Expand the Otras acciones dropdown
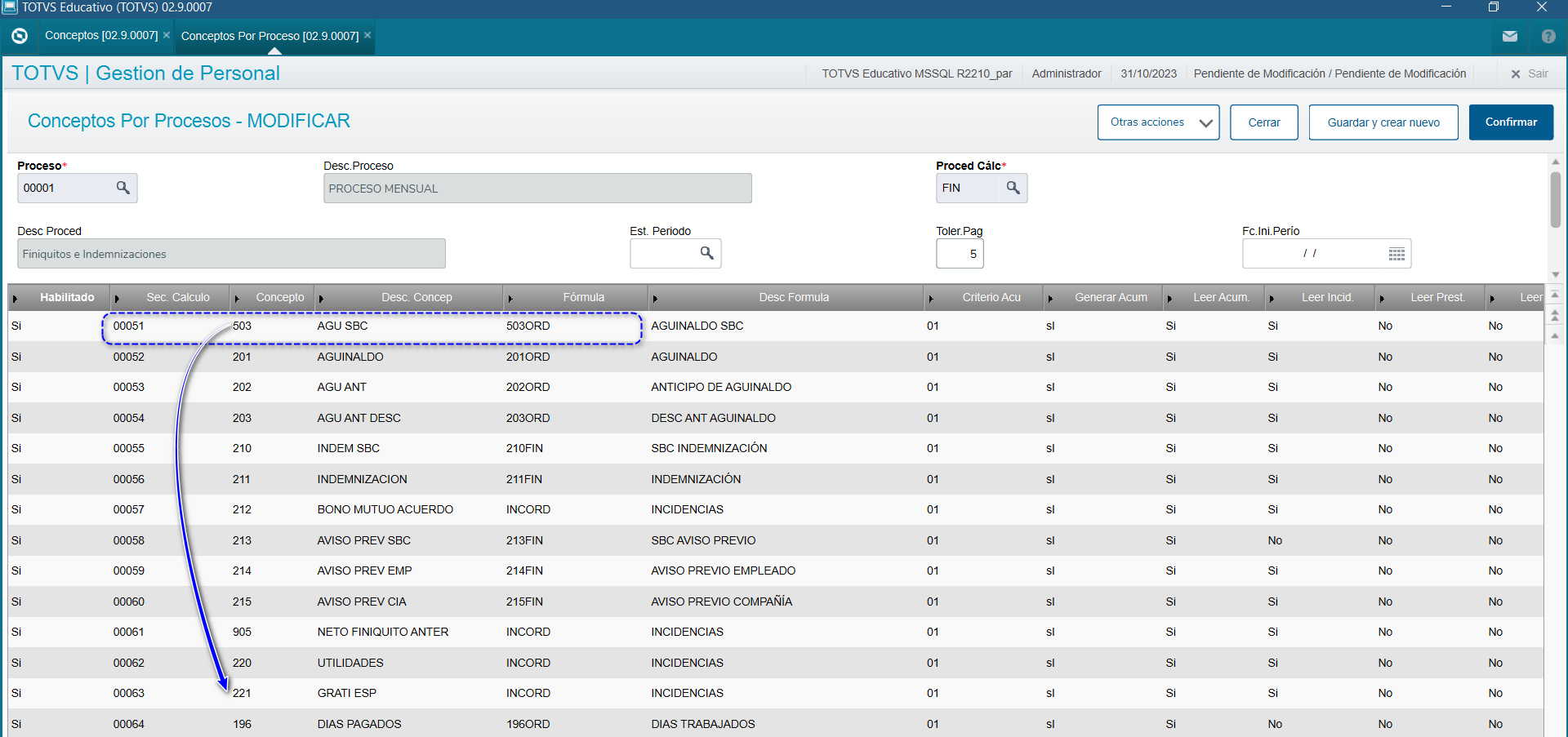1568x737 pixels. pyautogui.click(x=1158, y=122)
